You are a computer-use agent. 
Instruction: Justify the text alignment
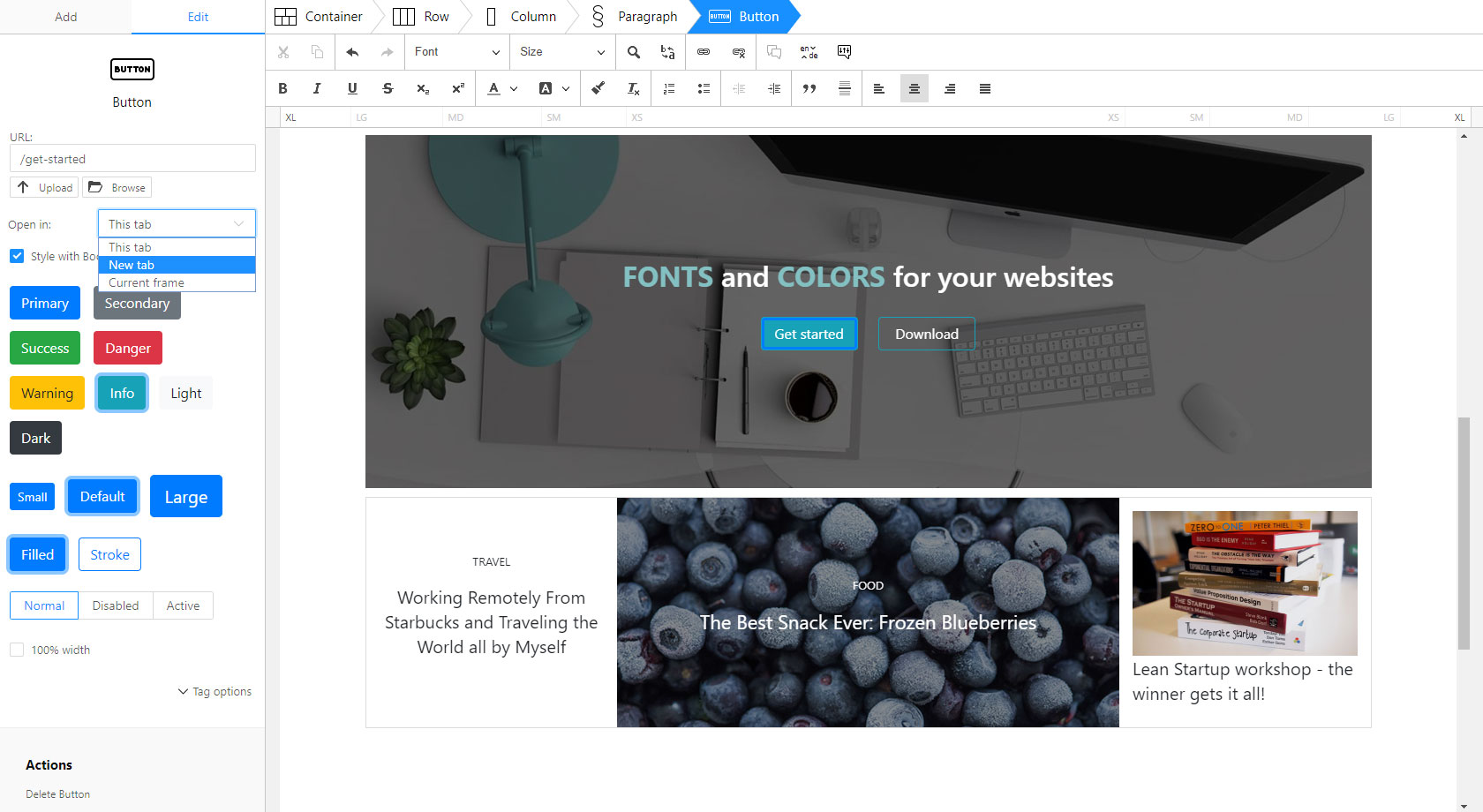[985, 88]
